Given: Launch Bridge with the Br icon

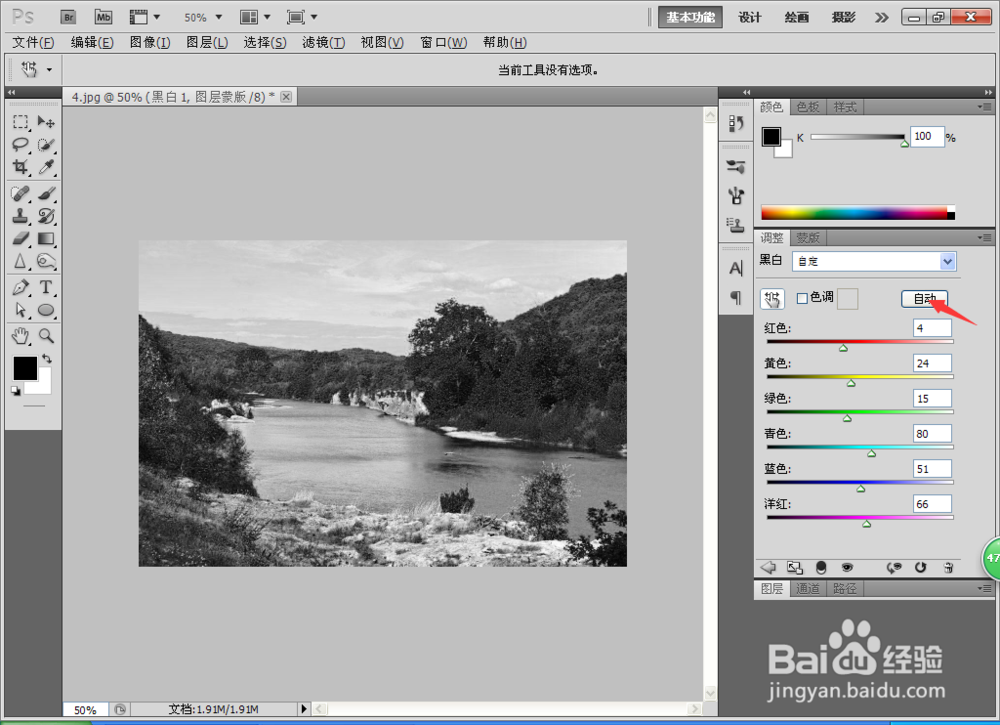Looking at the screenshot, I should [68, 17].
